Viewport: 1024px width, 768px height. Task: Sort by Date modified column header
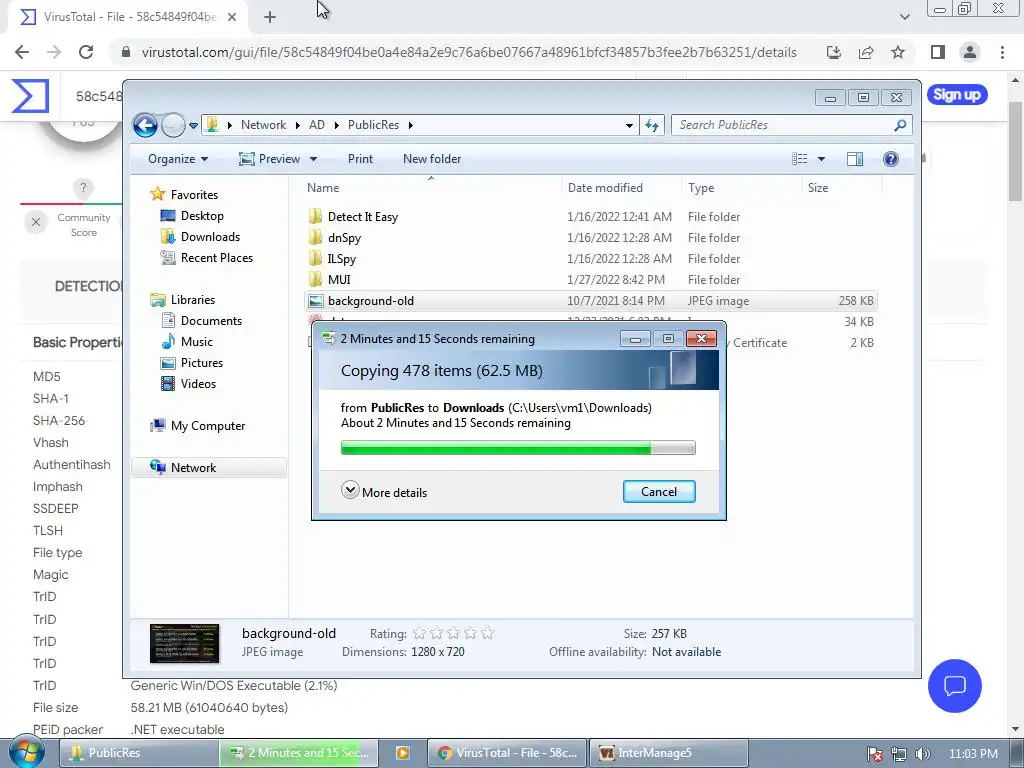point(605,187)
